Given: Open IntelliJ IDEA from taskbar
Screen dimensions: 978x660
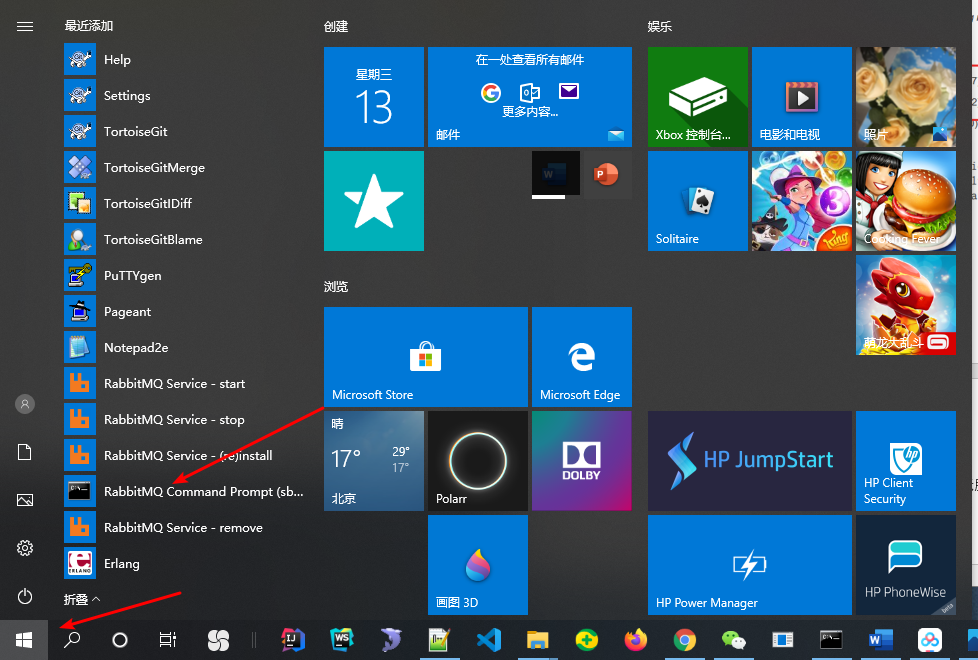Looking at the screenshot, I should (x=293, y=640).
